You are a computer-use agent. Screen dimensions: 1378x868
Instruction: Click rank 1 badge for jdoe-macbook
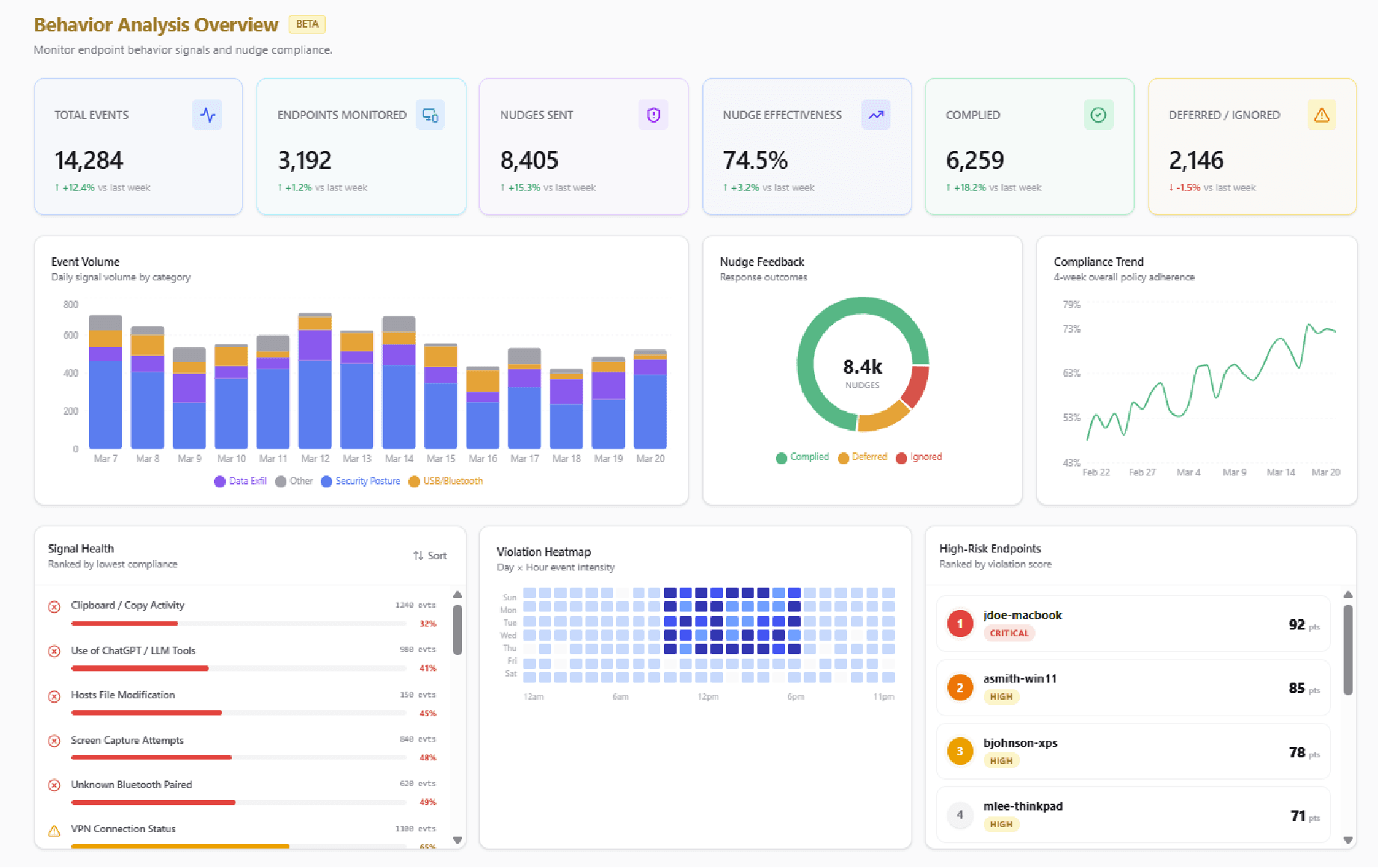960,624
